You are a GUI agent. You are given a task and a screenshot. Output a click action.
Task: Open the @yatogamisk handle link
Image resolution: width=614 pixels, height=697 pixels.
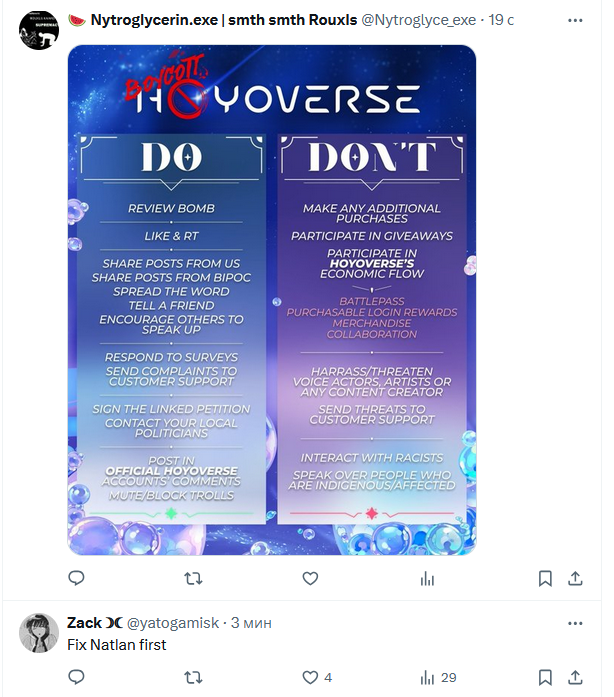pos(173,623)
